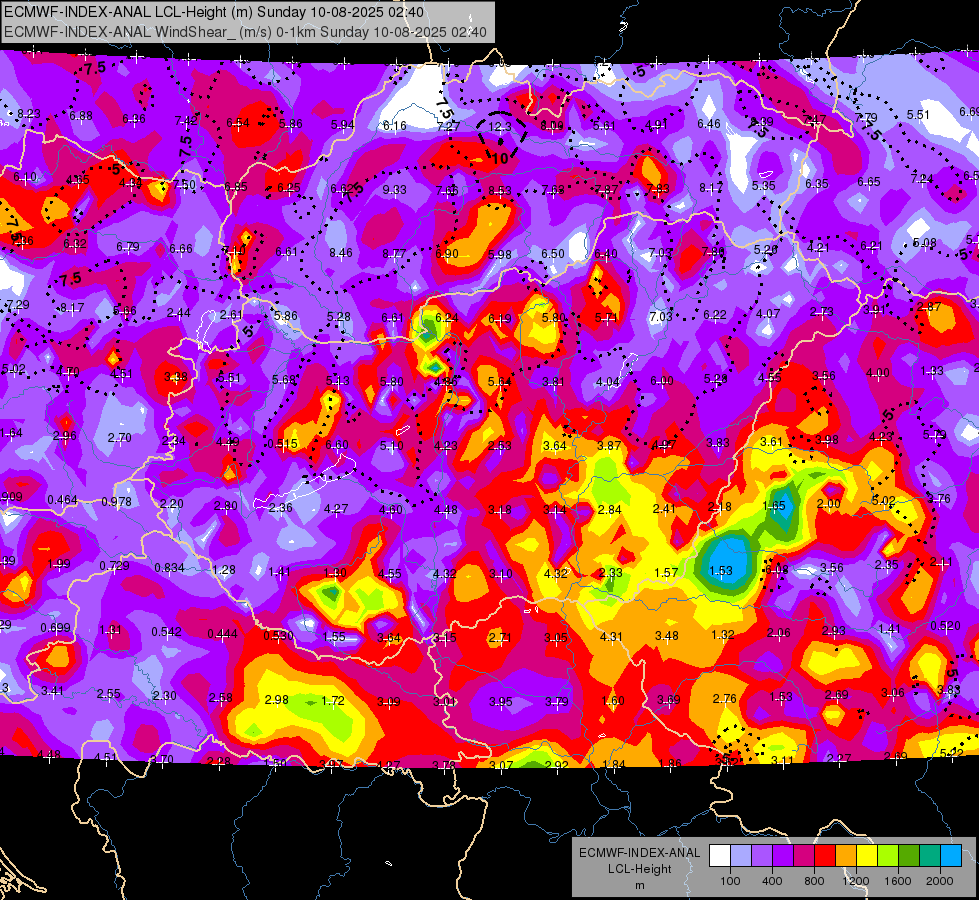Click the 9.33 shear value
Viewport: 979px width, 900px height.
coord(395,190)
